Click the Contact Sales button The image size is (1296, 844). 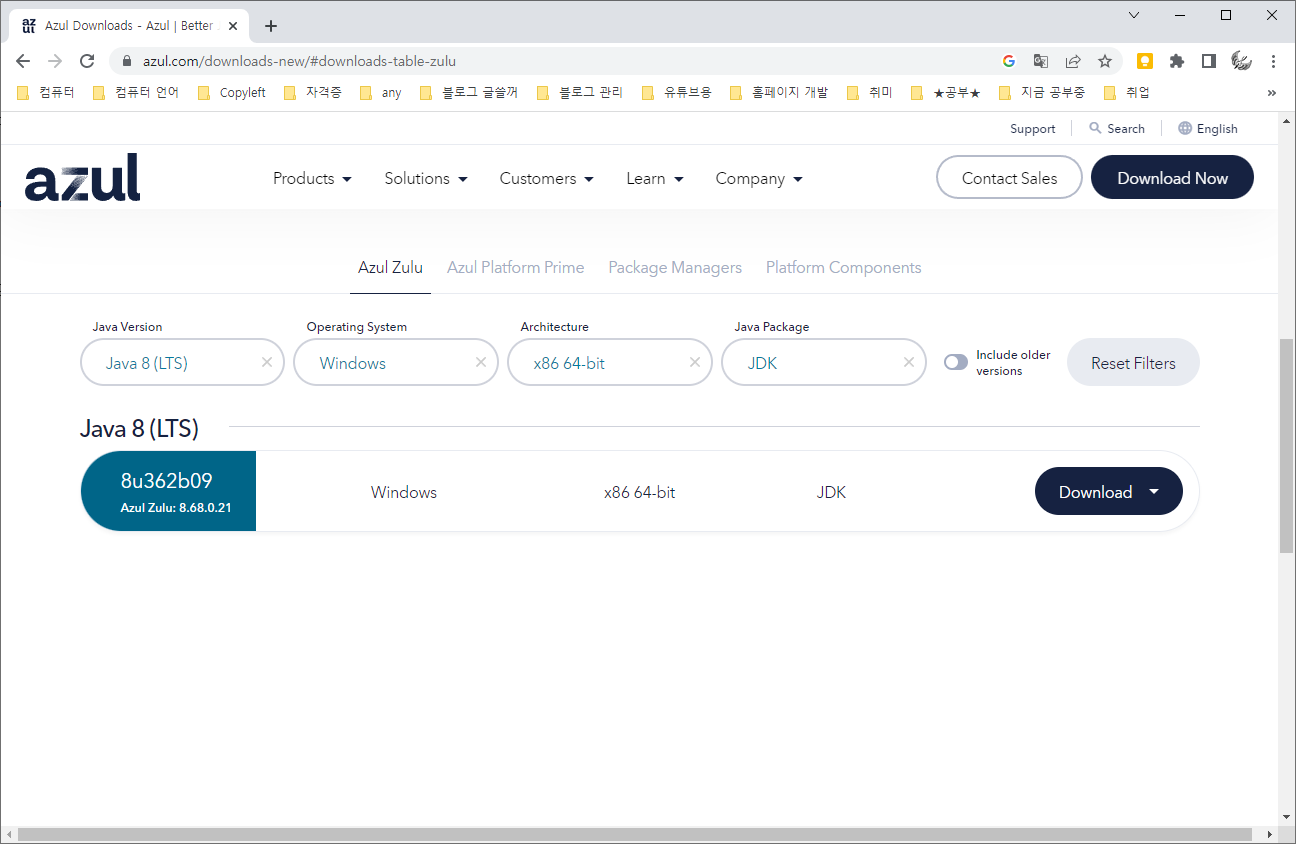click(1009, 177)
